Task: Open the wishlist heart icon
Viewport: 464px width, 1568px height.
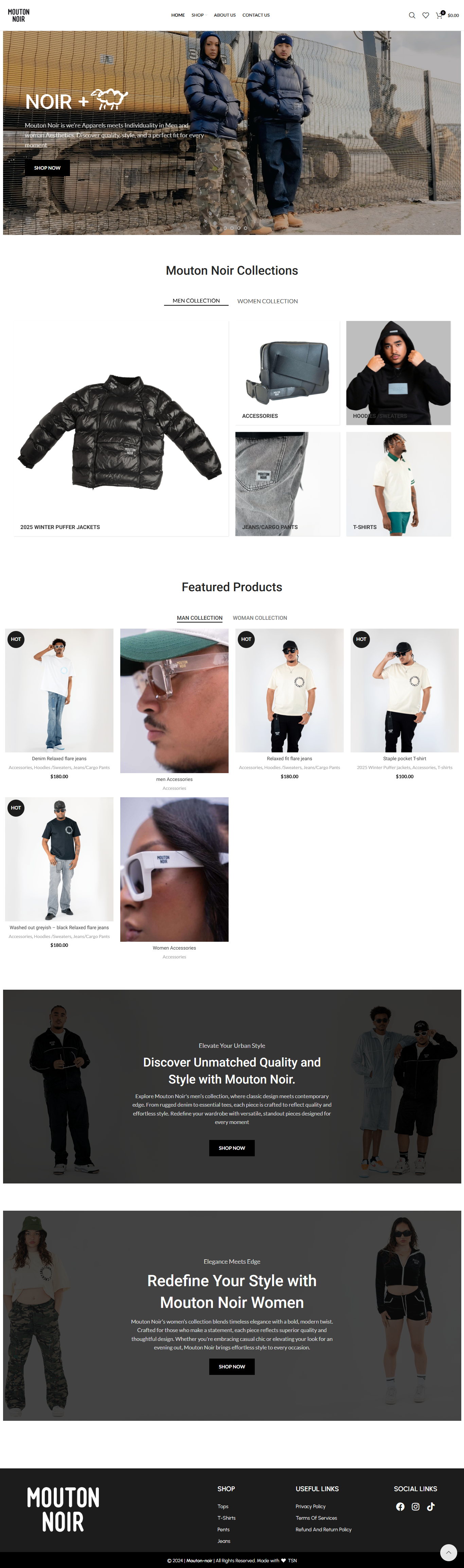Action: click(426, 15)
